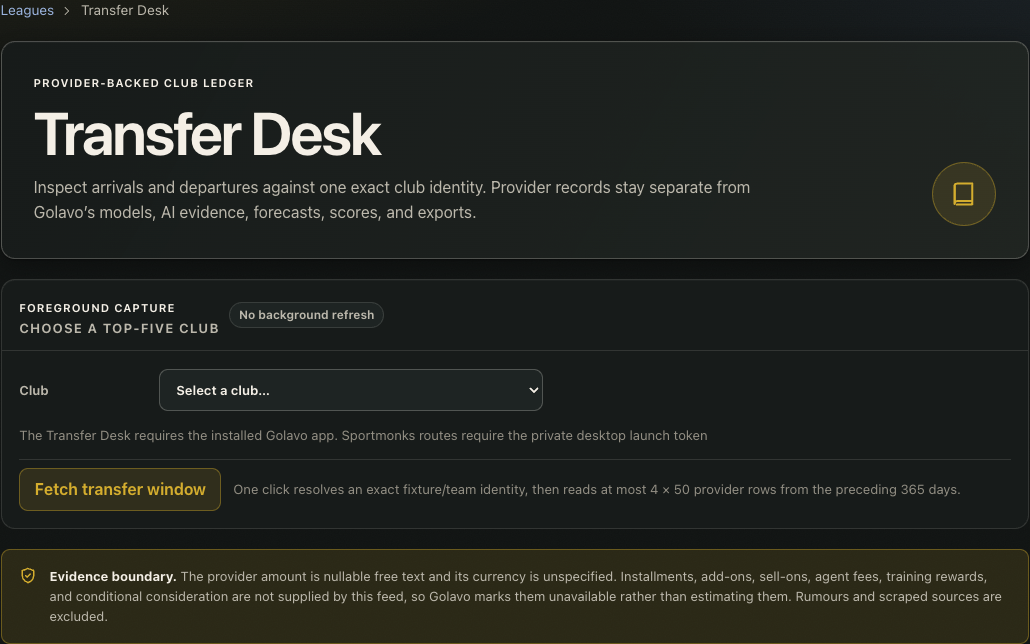Open the Select a club dropdown
This screenshot has width=1030, height=644.
351,390
